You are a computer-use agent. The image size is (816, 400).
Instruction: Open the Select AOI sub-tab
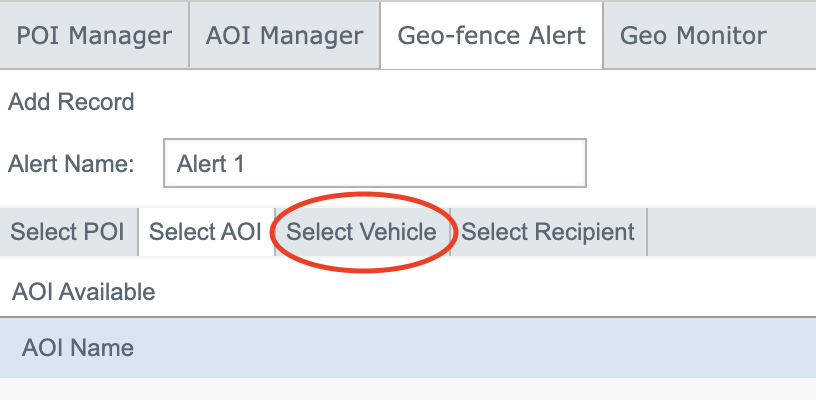[x=205, y=232]
